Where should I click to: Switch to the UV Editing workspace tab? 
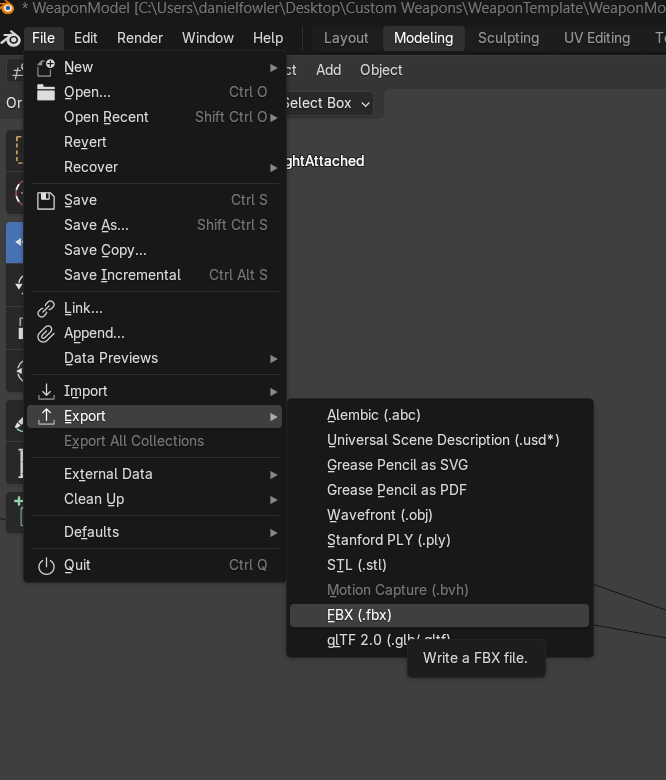click(x=597, y=38)
